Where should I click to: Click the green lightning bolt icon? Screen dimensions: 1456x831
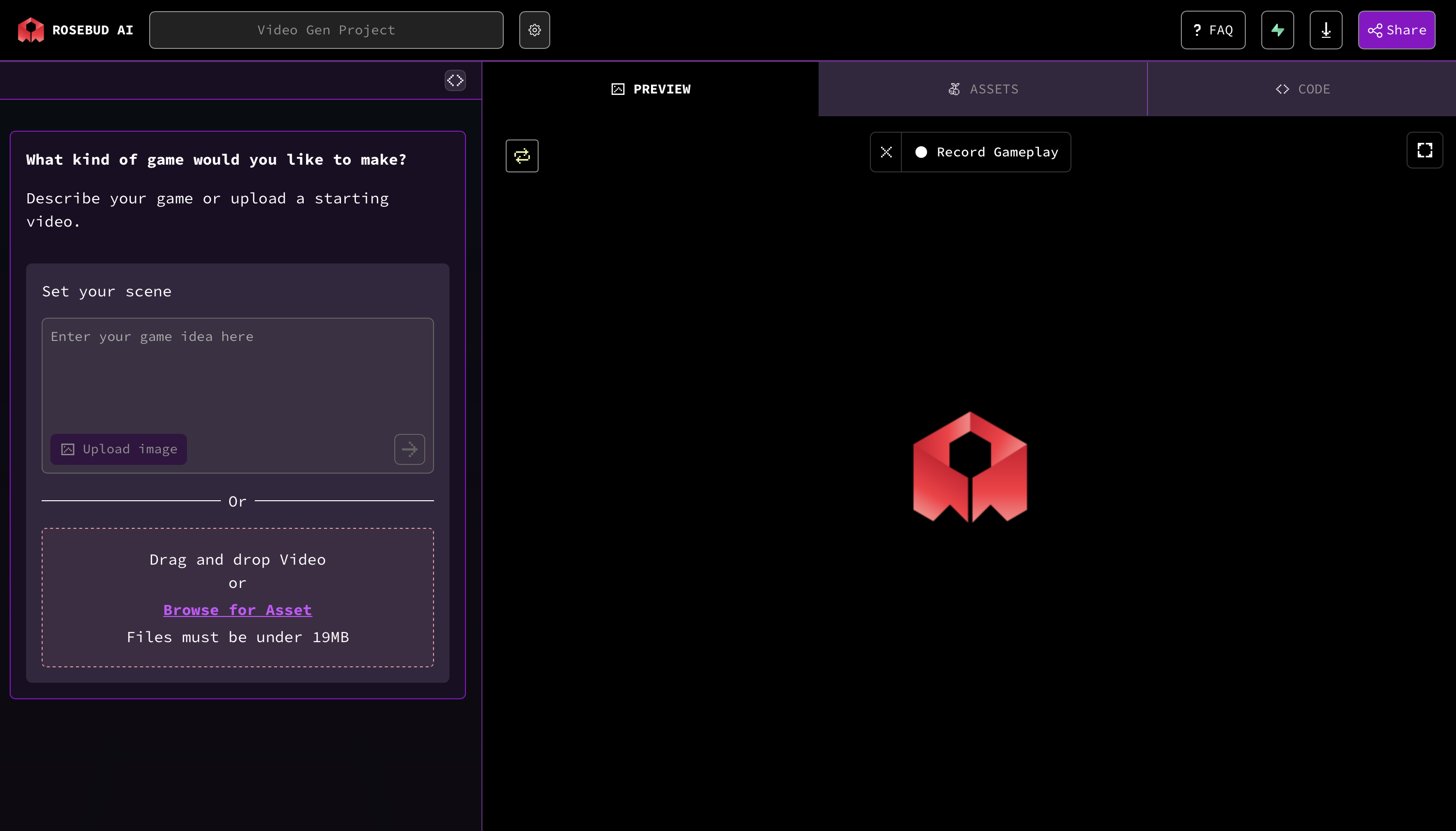coord(1277,30)
